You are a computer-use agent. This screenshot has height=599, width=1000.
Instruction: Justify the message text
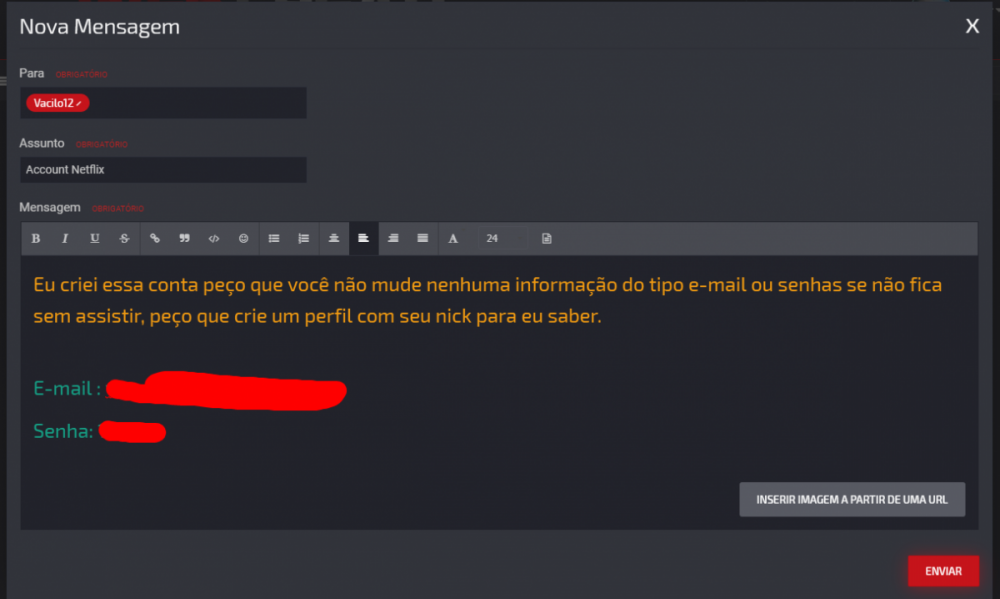pyautogui.click(x=423, y=239)
